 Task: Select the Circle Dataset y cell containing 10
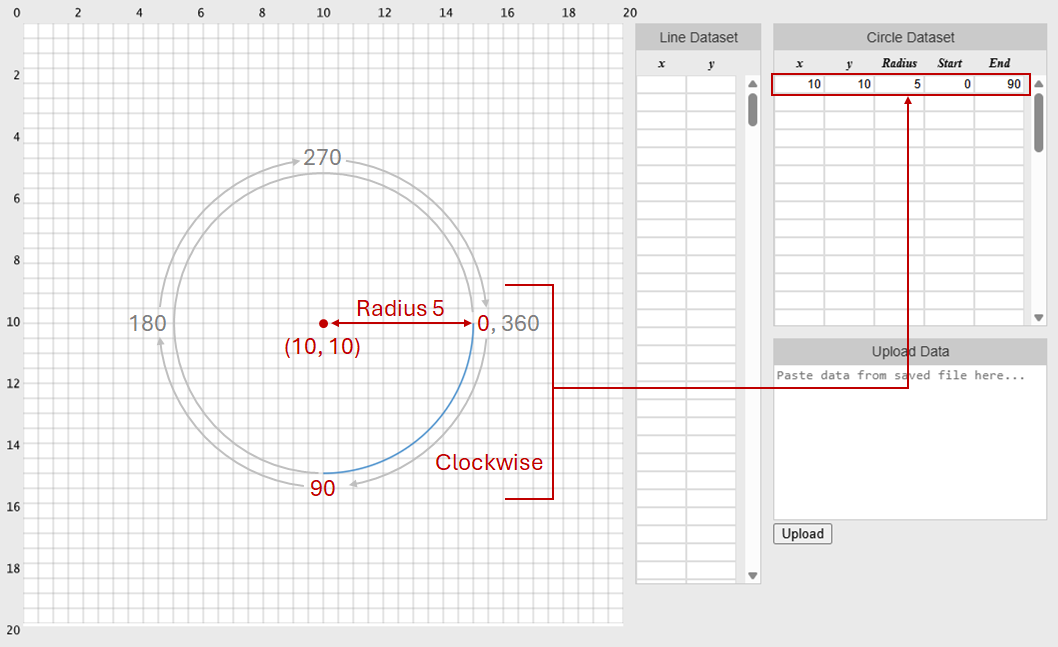tap(849, 84)
